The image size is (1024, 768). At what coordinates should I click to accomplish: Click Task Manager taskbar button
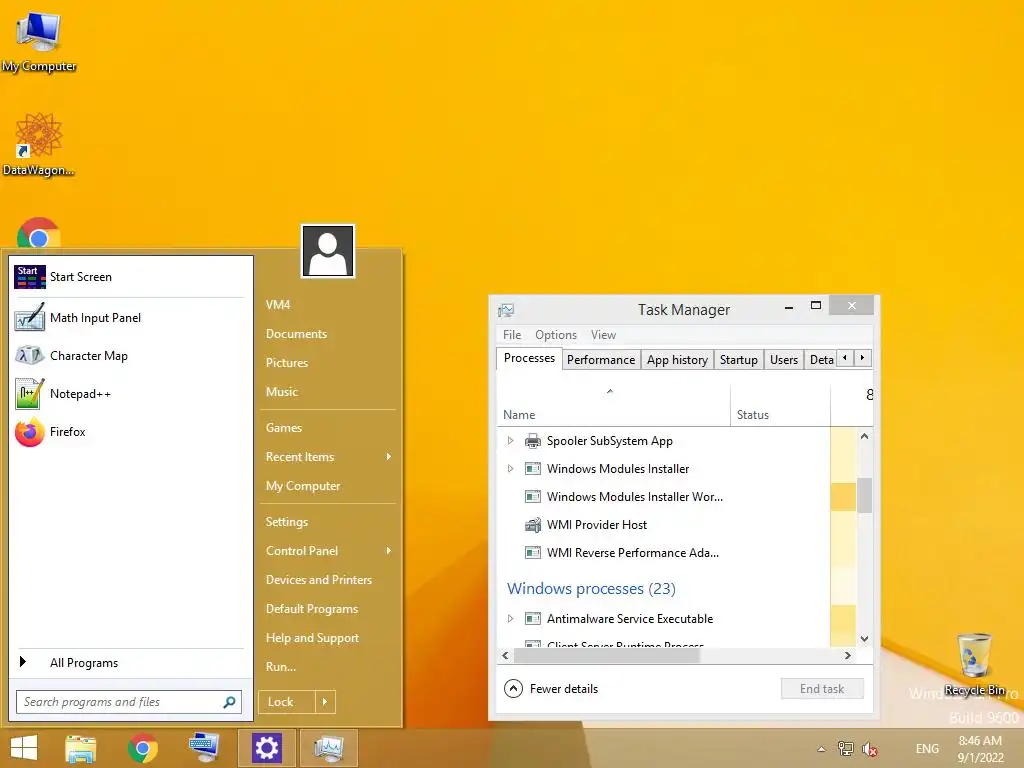pyautogui.click(x=328, y=748)
